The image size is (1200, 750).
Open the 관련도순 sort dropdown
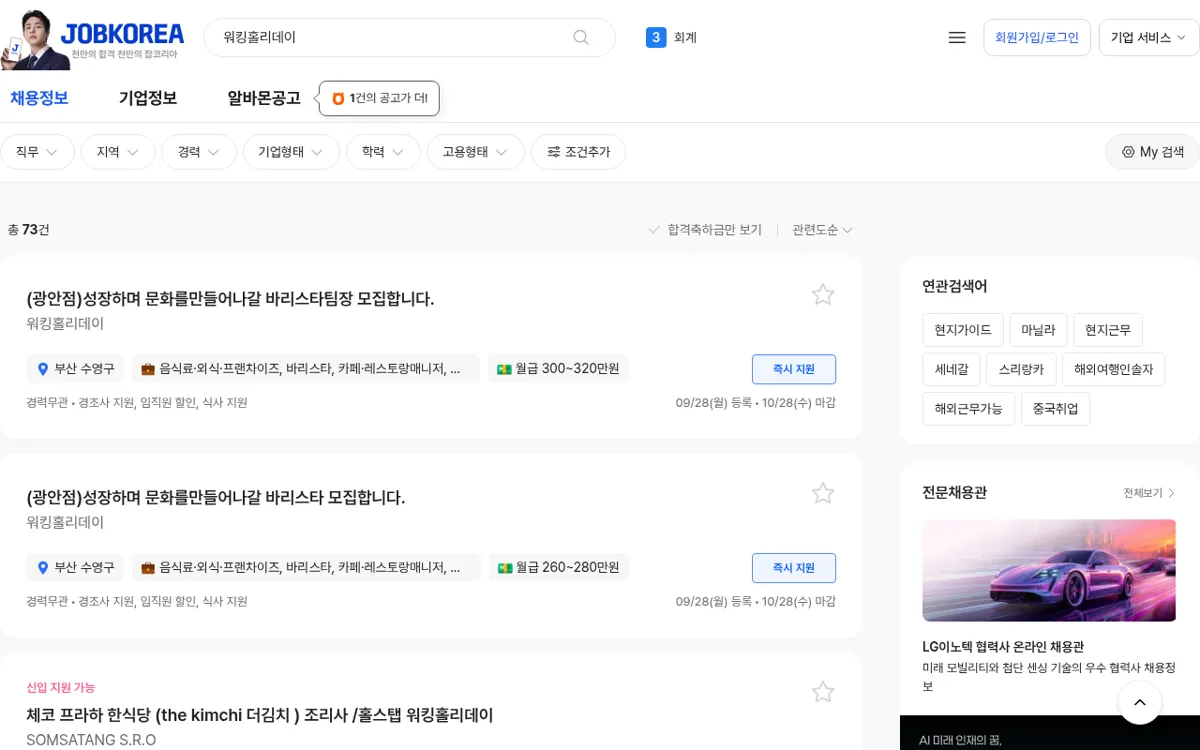click(822, 230)
